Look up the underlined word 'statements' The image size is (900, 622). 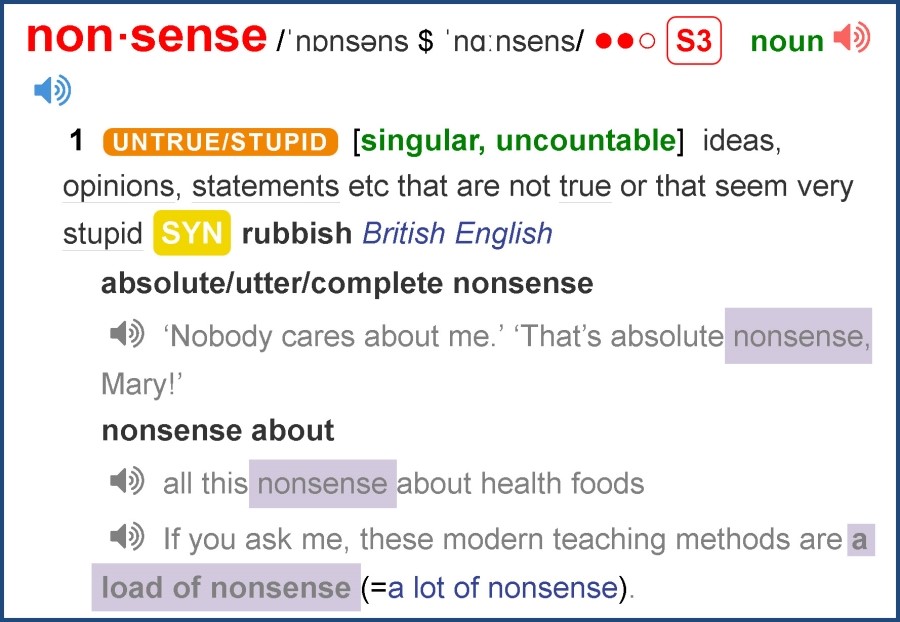[x=266, y=186]
